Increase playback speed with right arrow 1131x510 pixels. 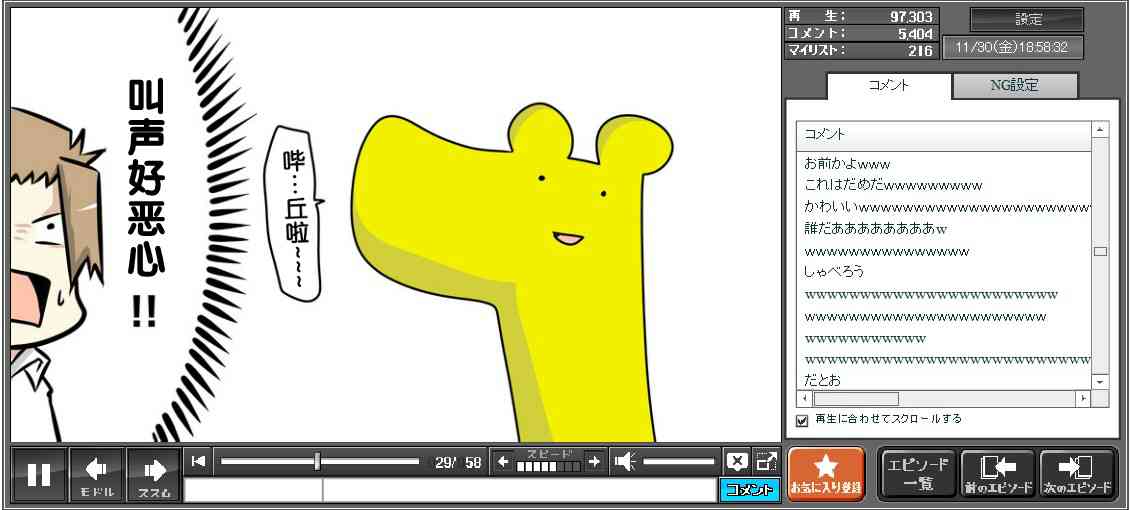(594, 461)
